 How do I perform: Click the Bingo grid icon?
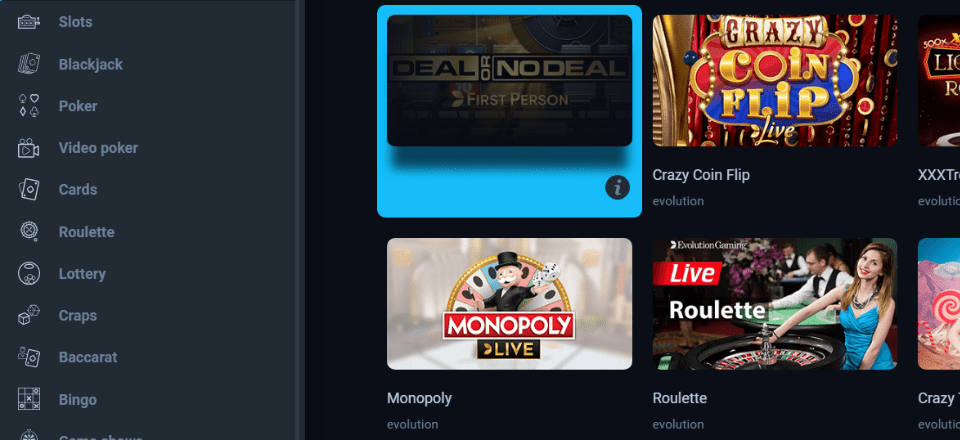29,399
